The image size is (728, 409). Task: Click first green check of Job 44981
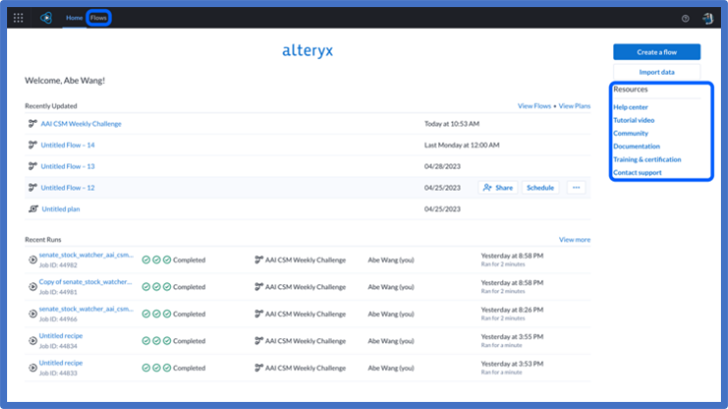pyautogui.click(x=146, y=287)
